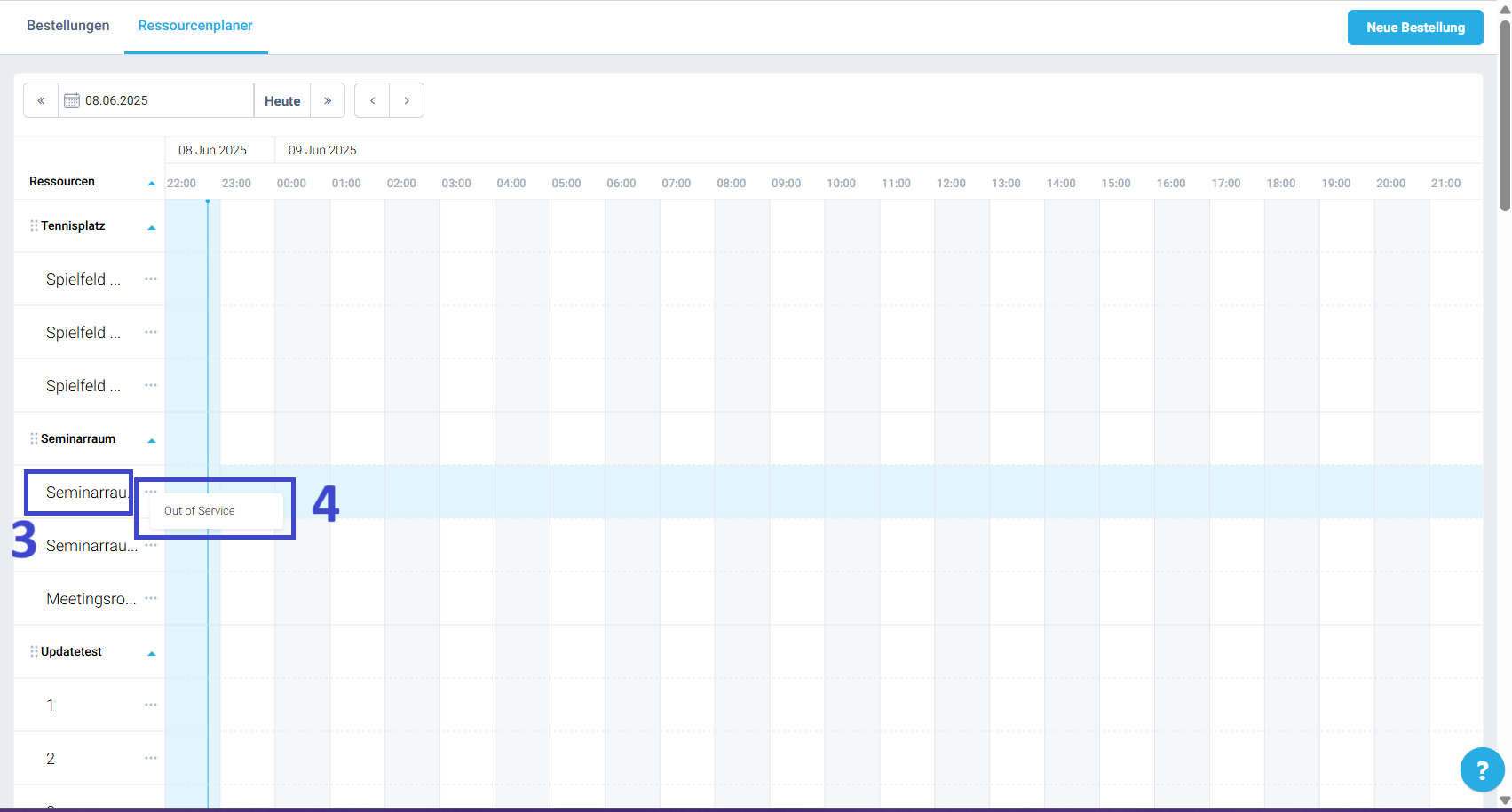Select the Updatetest group label
Screen dimensions: 1512x812
71,651
